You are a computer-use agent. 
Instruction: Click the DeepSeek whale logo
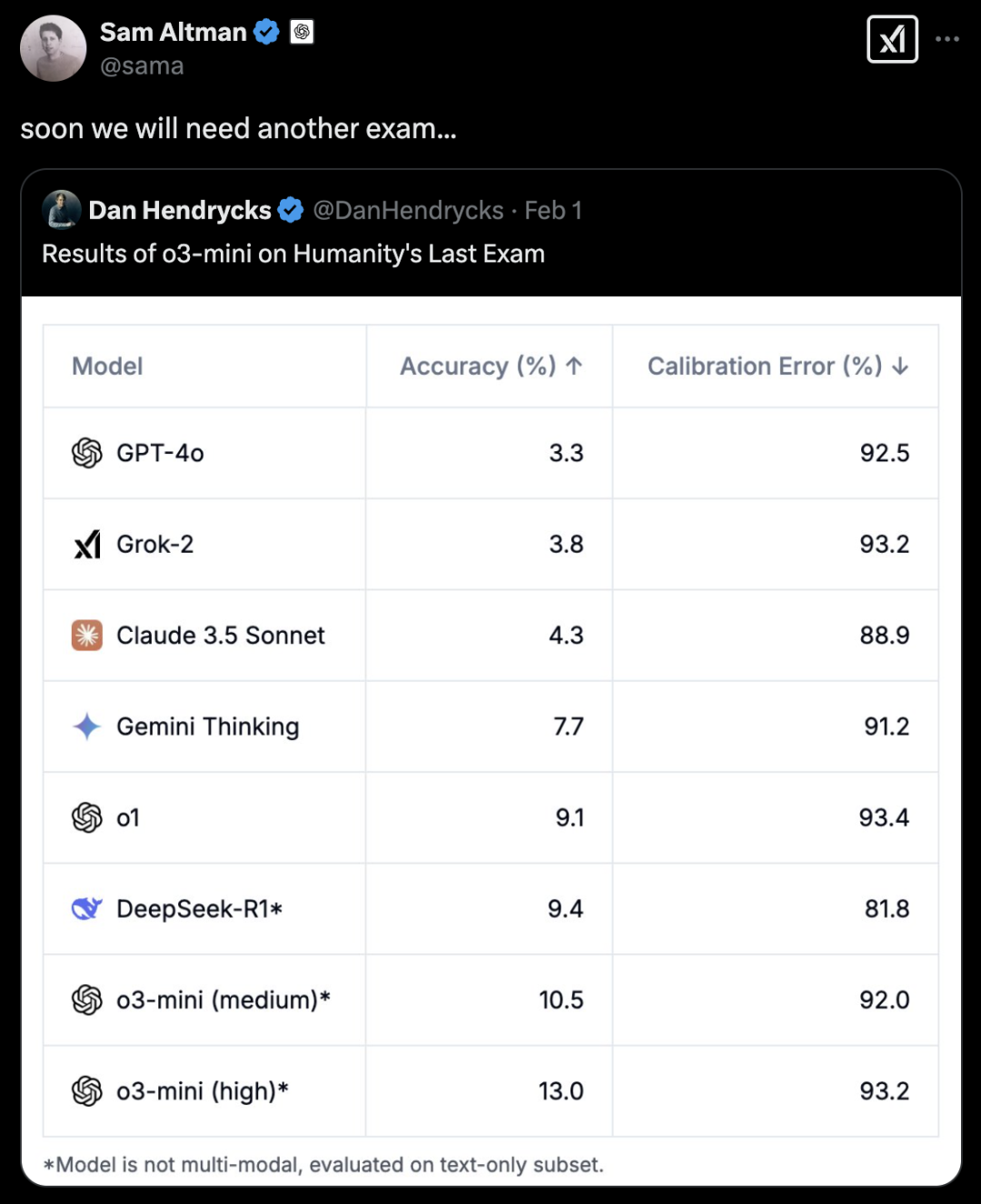click(x=87, y=909)
